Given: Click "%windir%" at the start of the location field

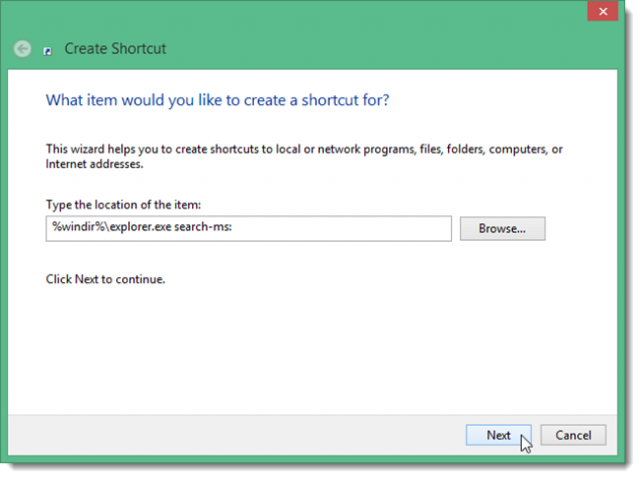Looking at the screenshot, I should pyautogui.click(x=72, y=228).
